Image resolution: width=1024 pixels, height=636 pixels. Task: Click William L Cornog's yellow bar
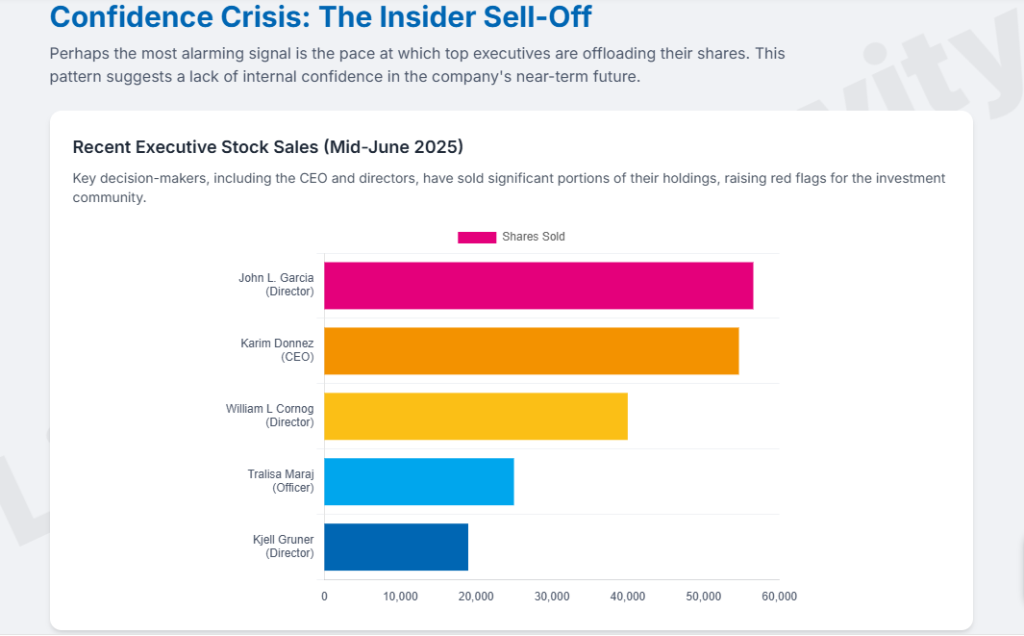(476, 416)
